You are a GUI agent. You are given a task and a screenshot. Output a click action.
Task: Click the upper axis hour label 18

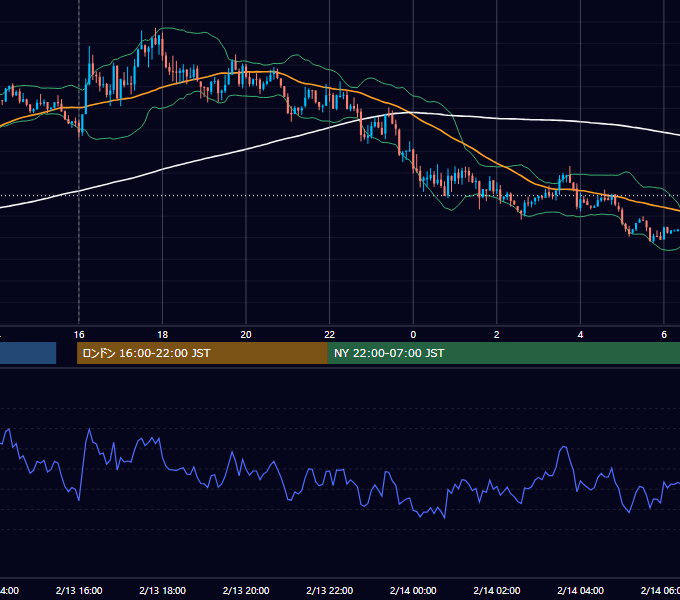[163, 335]
